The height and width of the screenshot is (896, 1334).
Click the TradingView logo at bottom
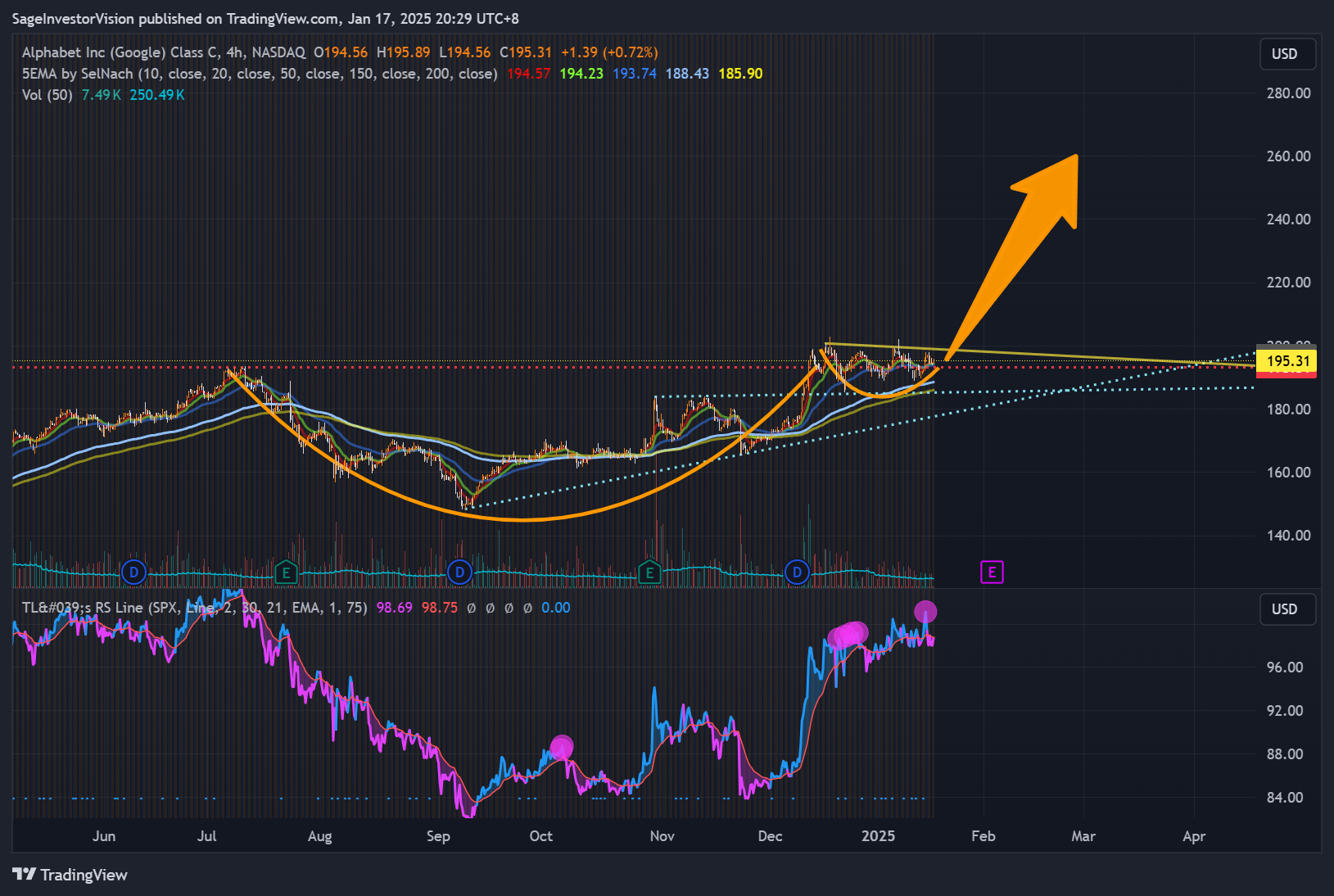[70, 875]
